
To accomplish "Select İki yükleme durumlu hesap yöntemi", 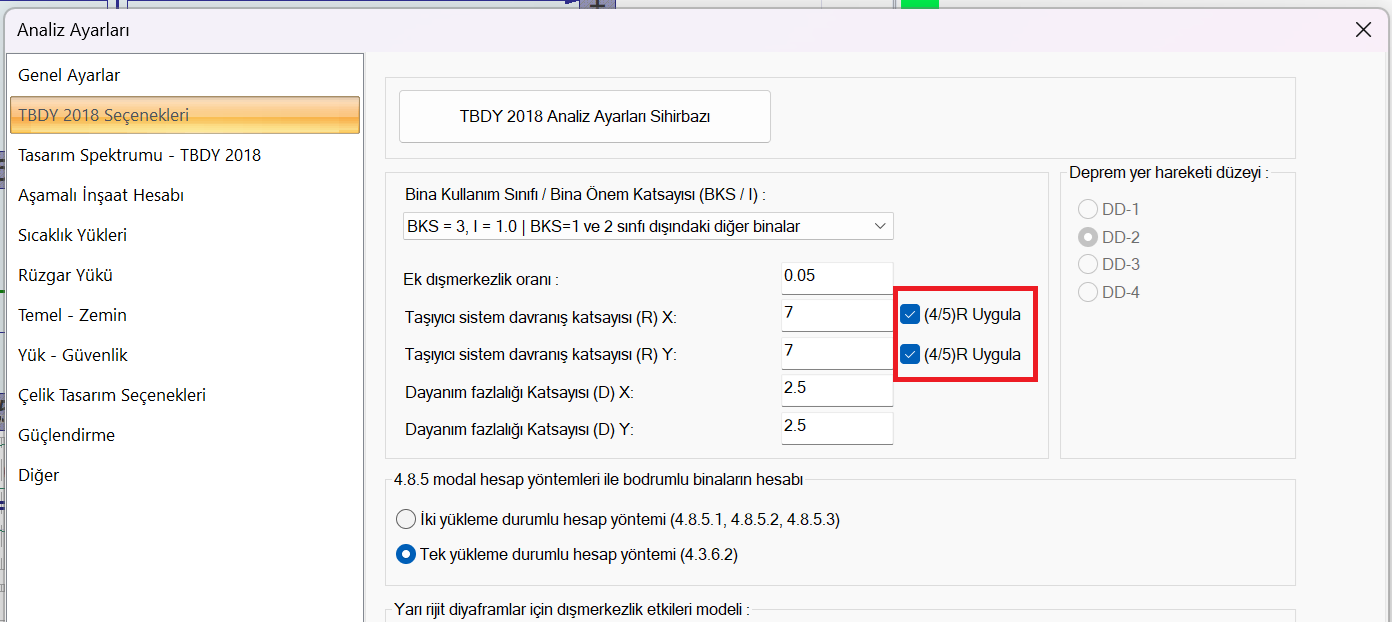I will (406, 520).
